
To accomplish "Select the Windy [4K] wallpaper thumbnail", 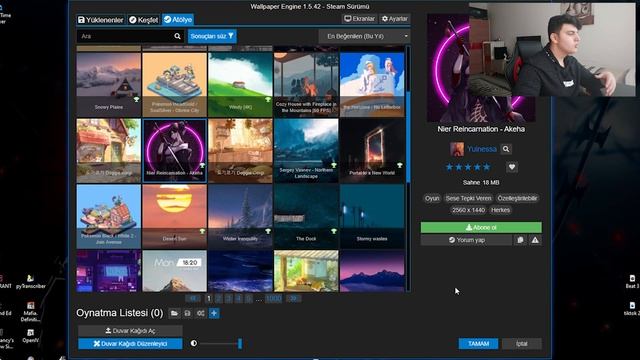I will click(x=240, y=84).
